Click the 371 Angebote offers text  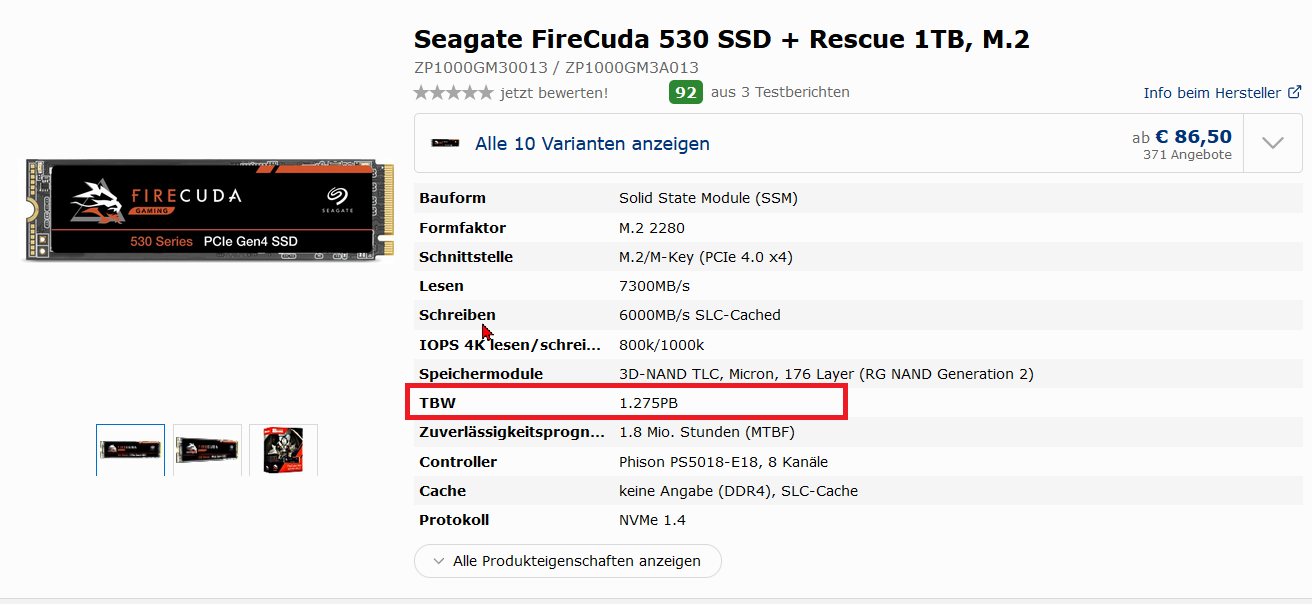pos(1187,155)
